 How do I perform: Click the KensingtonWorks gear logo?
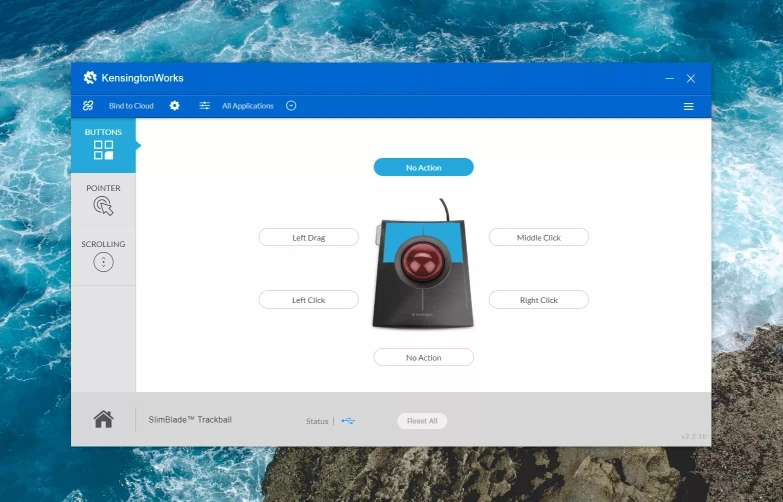pos(90,77)
